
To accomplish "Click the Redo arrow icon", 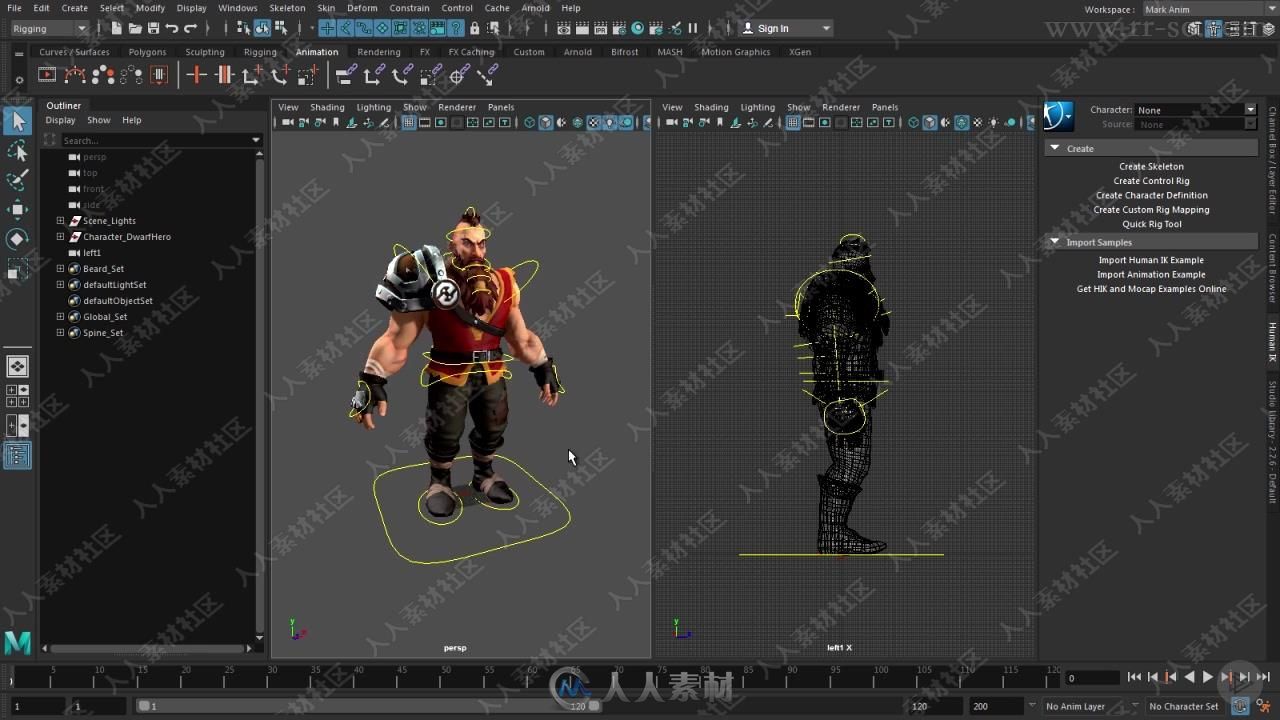I will pos(190,28).
